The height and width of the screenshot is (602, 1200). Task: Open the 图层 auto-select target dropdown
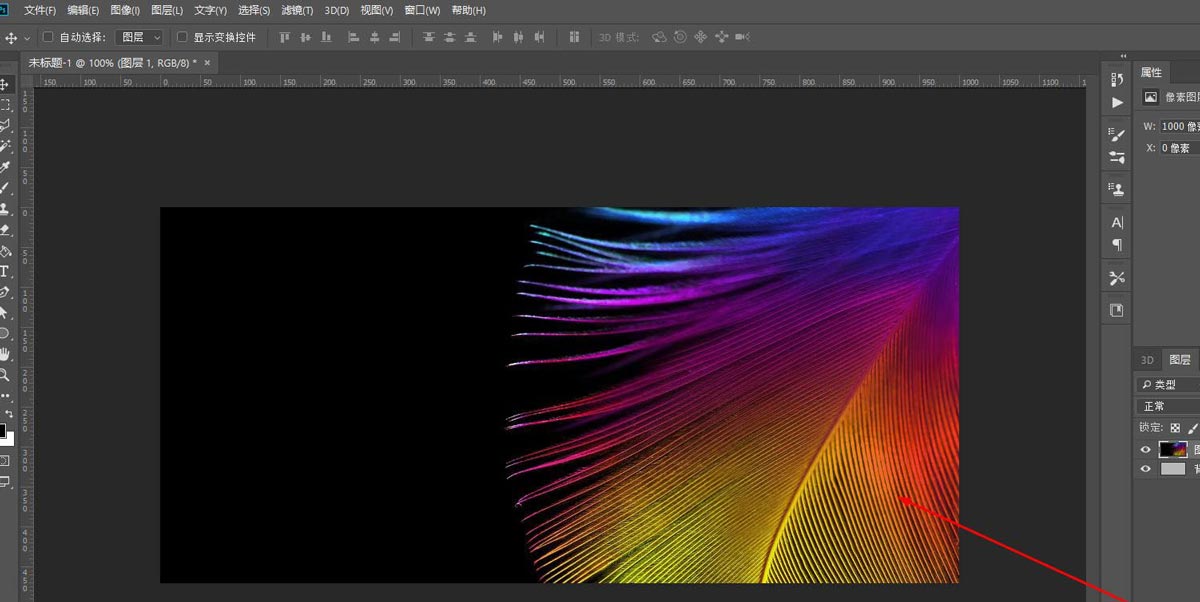click(x=139, y=37)
